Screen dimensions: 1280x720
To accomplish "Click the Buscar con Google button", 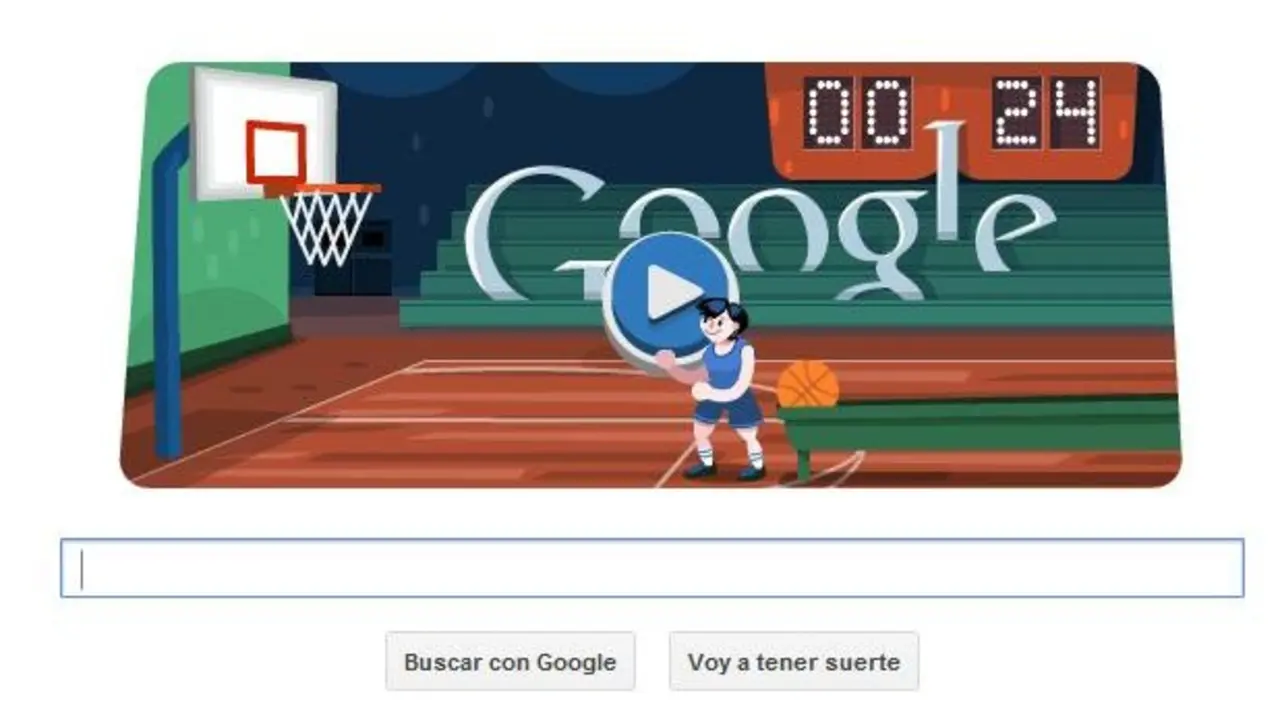I will click(510, 661).
